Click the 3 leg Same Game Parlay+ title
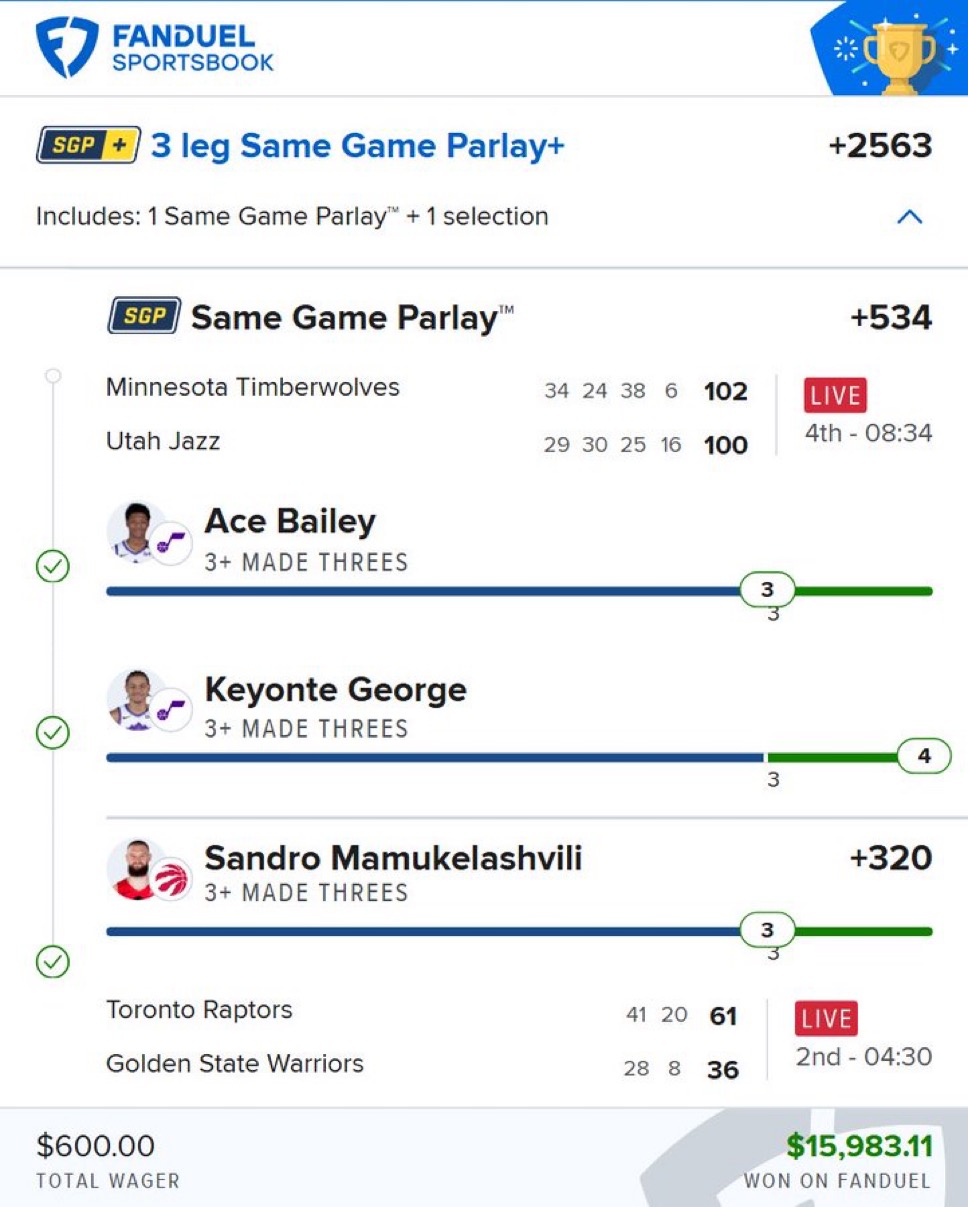The width and height of the screenshot is (968, 1207). (x=357, y=146)
